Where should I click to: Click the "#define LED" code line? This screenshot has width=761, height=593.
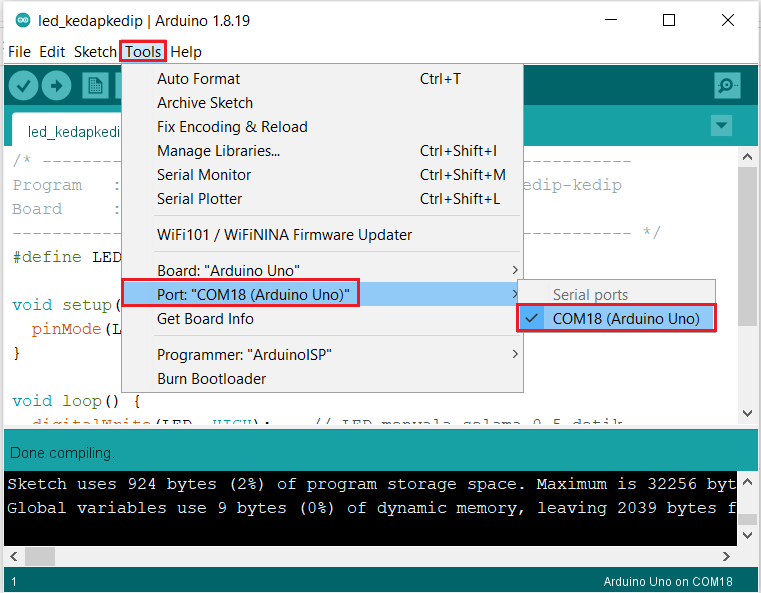point(66,257)
